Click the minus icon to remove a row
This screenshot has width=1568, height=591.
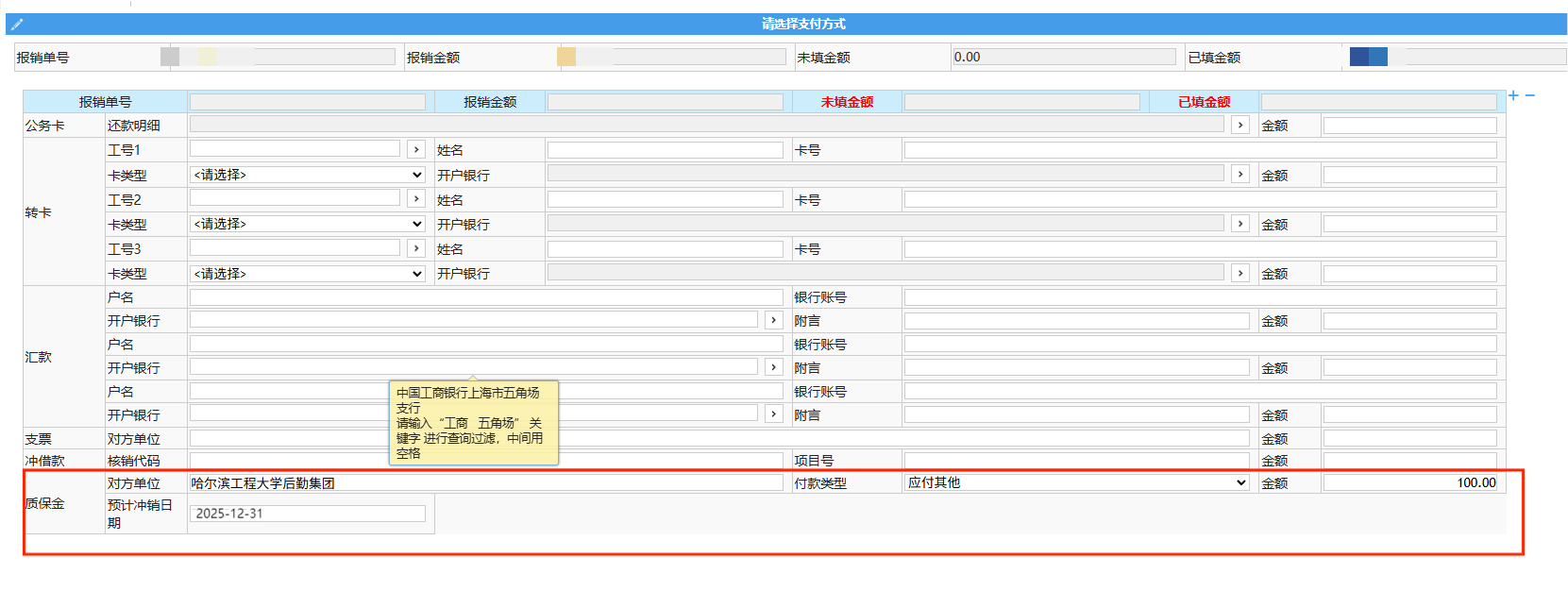(x=1530, y=95)
